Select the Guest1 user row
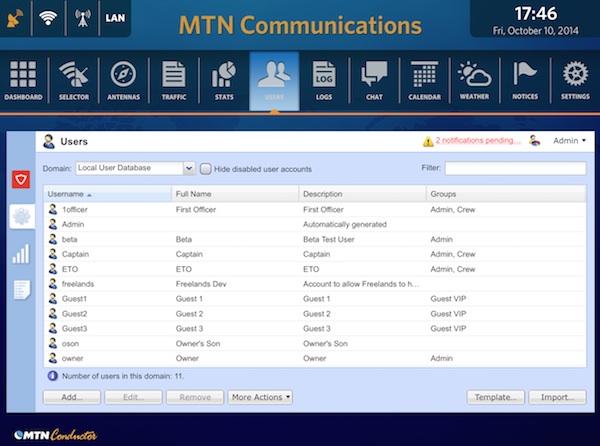The height and width of the screenshot is (446, 600). (315, 299)
